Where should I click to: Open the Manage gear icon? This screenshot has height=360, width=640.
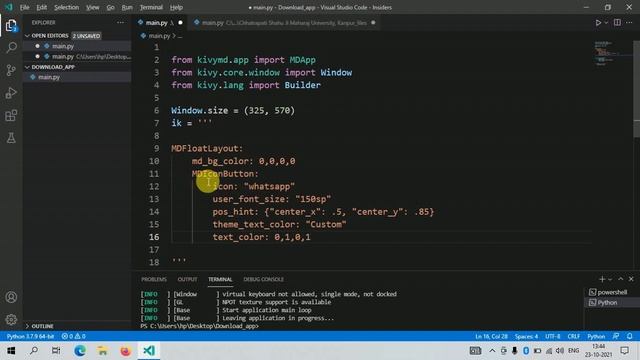pyautogui.click(x=11, y=320)
